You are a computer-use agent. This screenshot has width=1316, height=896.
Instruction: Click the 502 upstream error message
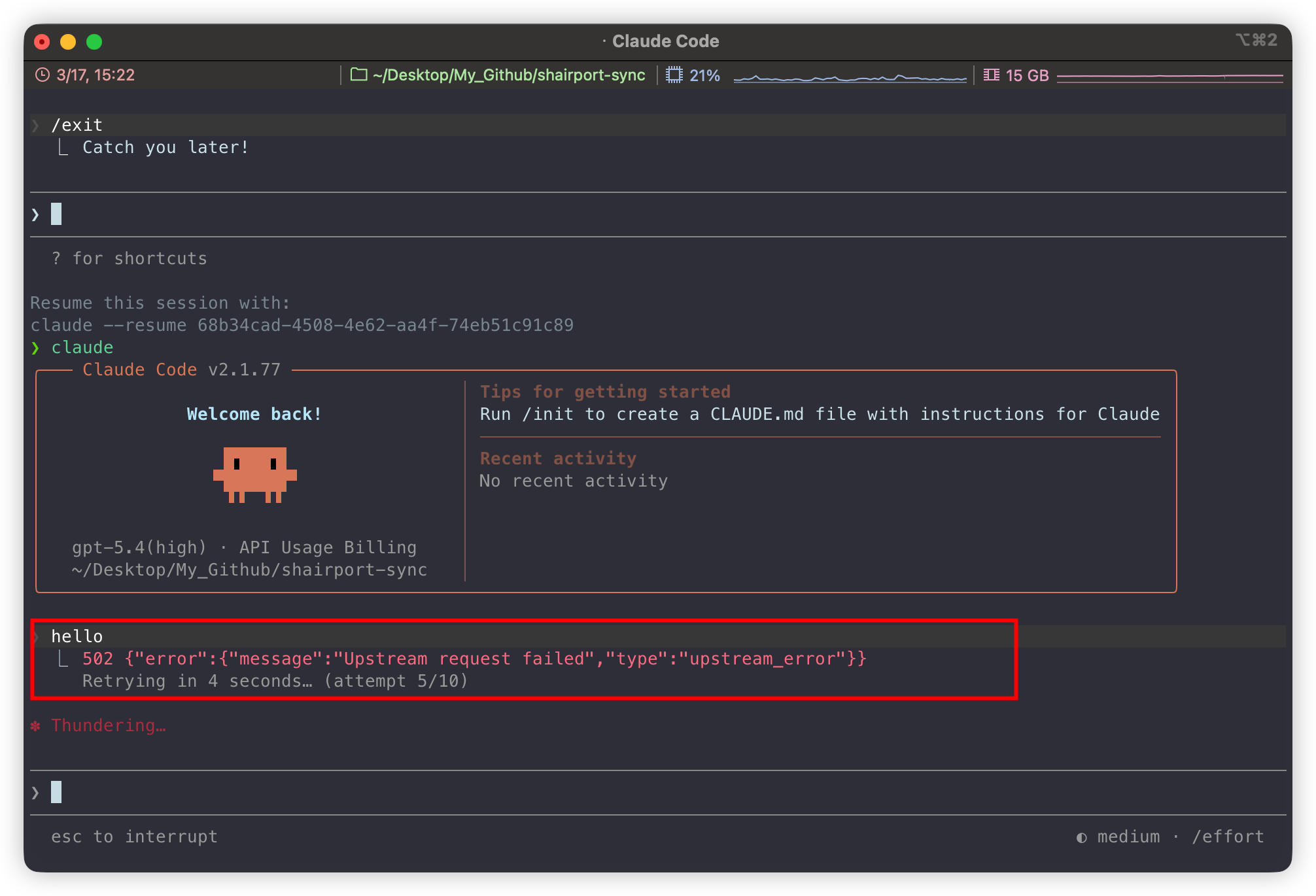474,659
